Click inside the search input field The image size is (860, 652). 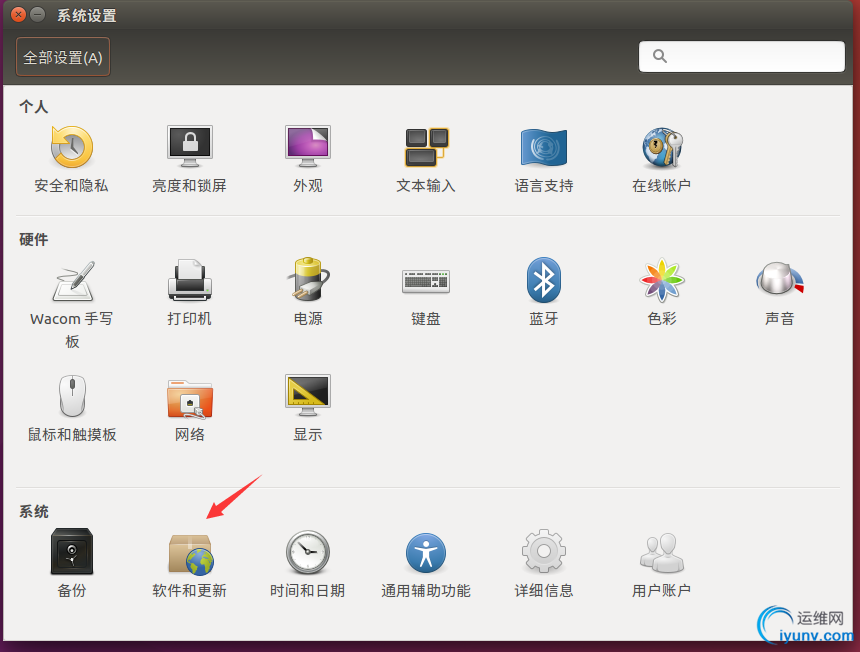[x=742, y=56]
